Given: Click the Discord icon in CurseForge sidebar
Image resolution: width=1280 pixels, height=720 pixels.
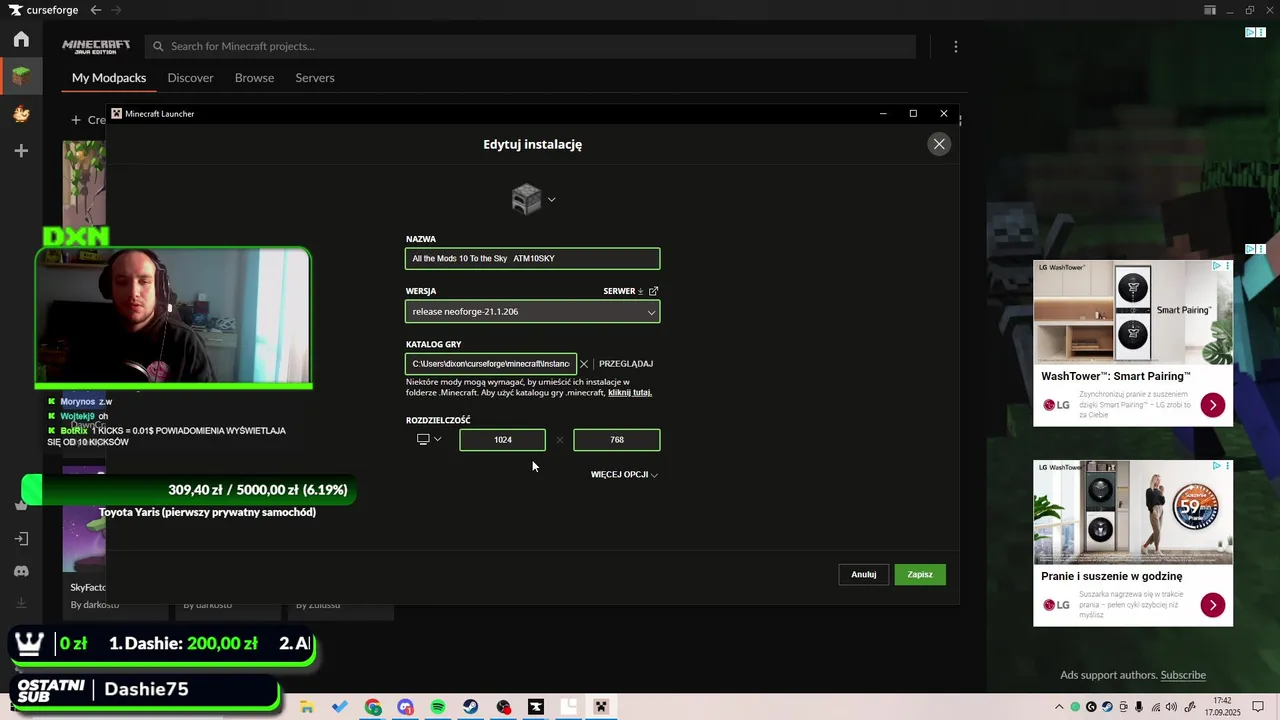Looking at the screenshot, I should (21, 571).
